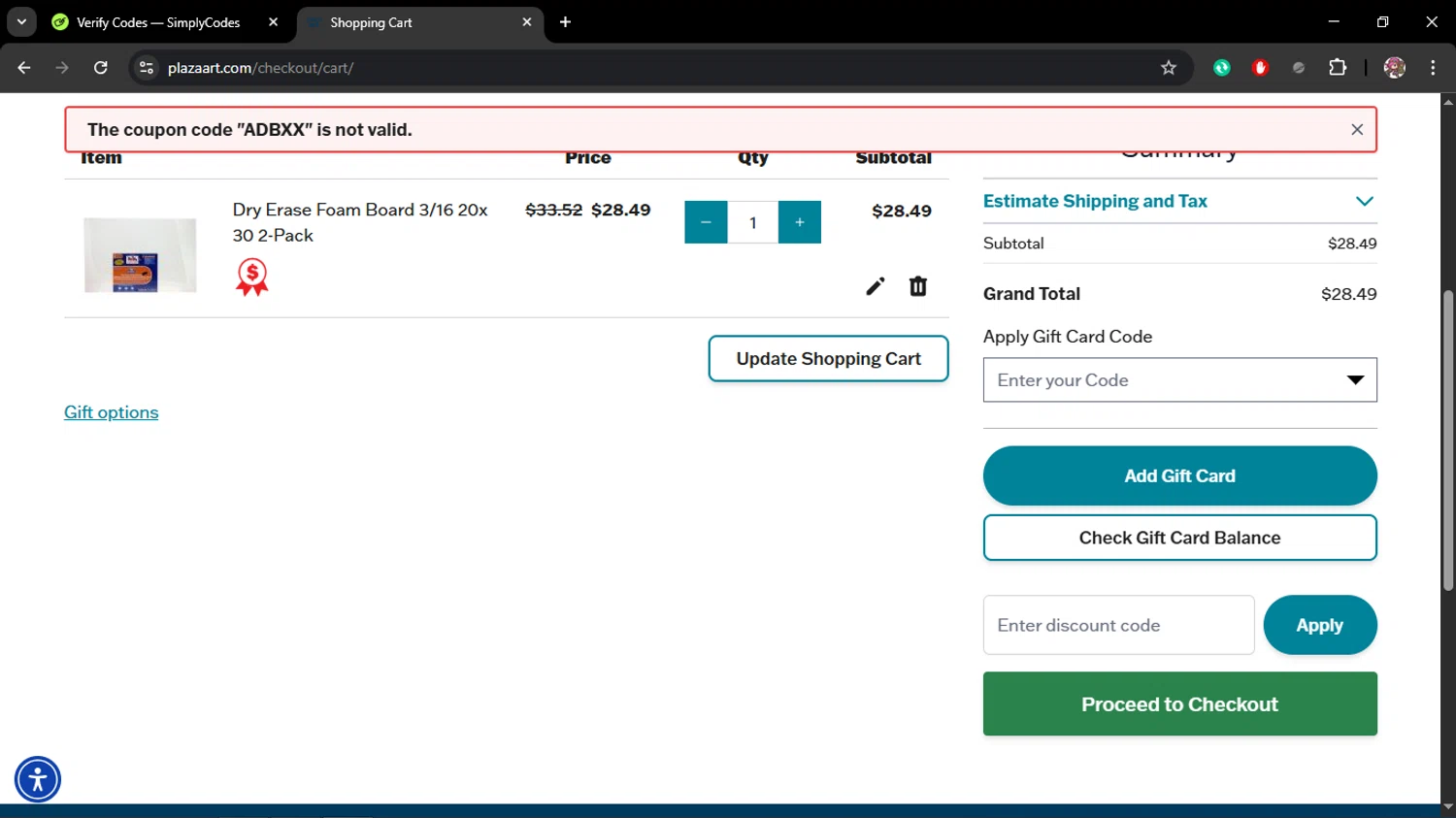Edit cart item with pencil icon
Screen dimensions: 1456x818
coord(876,286)
